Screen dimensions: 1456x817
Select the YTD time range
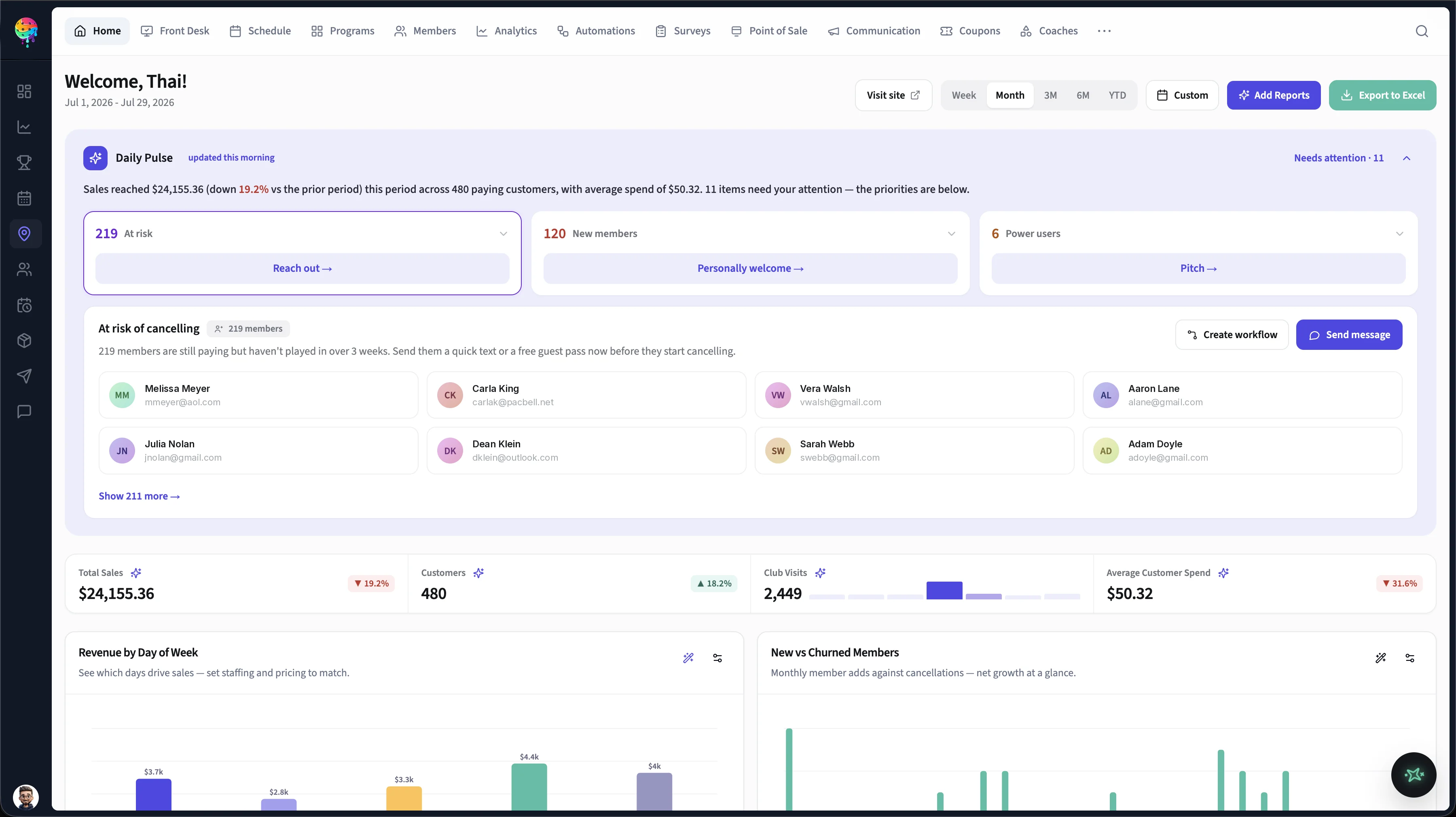click(x=1117, y=95)
